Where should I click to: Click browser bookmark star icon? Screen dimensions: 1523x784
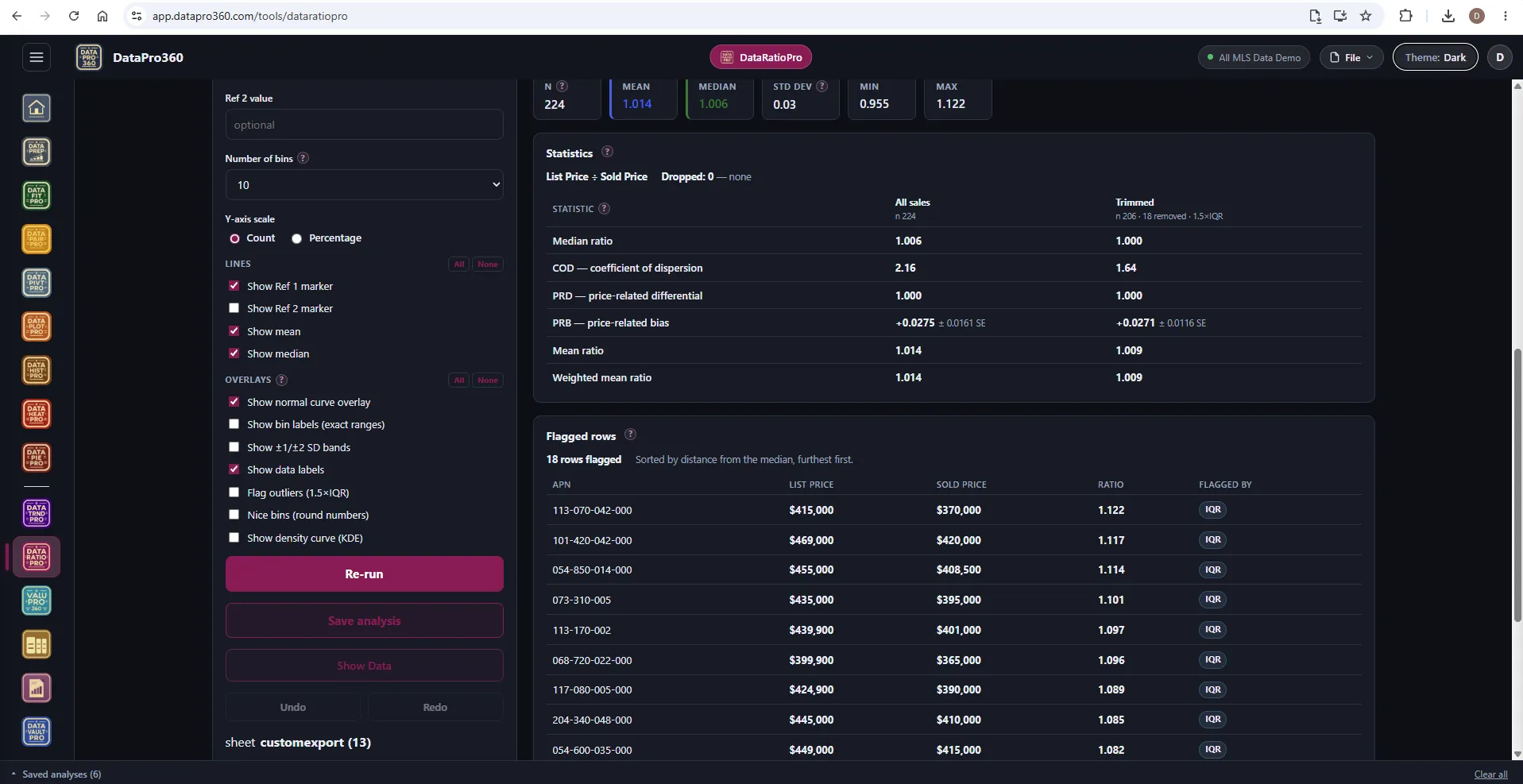click(1366, 16)
